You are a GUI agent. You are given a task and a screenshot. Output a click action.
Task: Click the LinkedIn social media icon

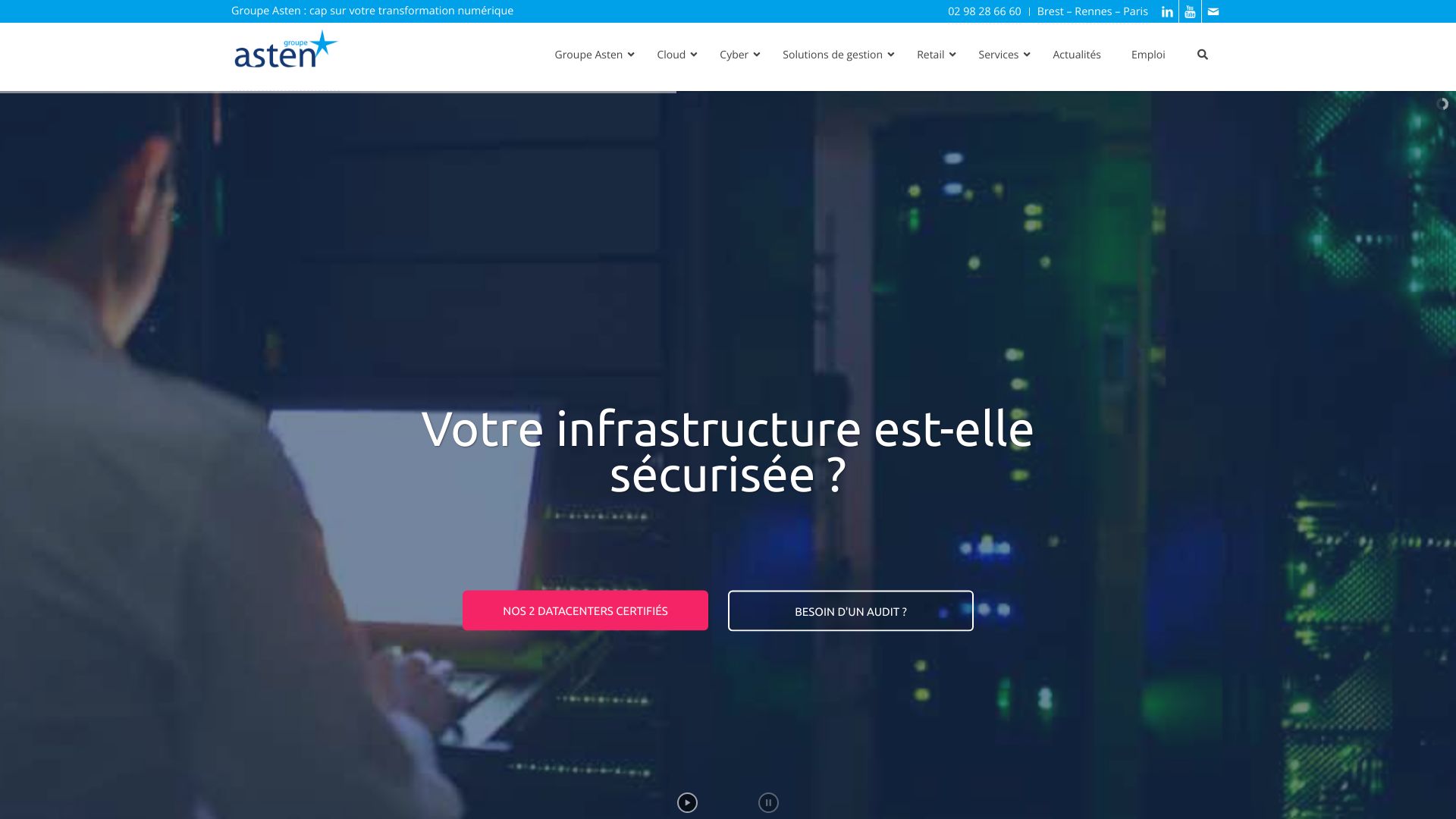click(x=1167, y=11)
